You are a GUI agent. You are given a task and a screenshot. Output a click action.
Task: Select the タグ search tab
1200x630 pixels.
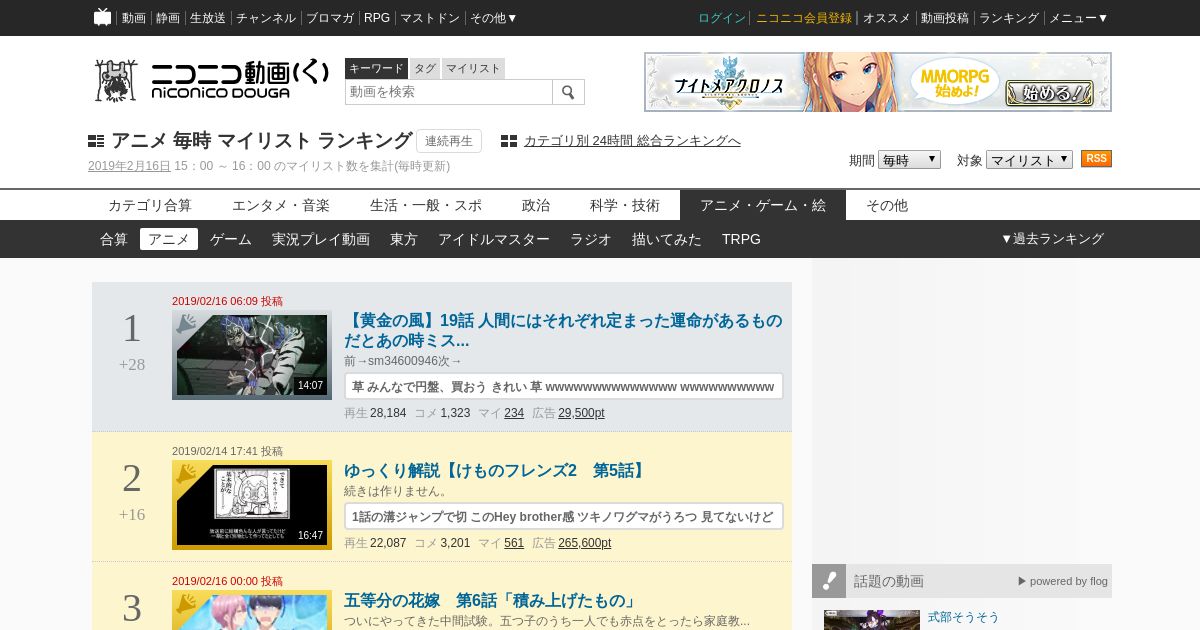pyautogui.click(x=425, y=68)
